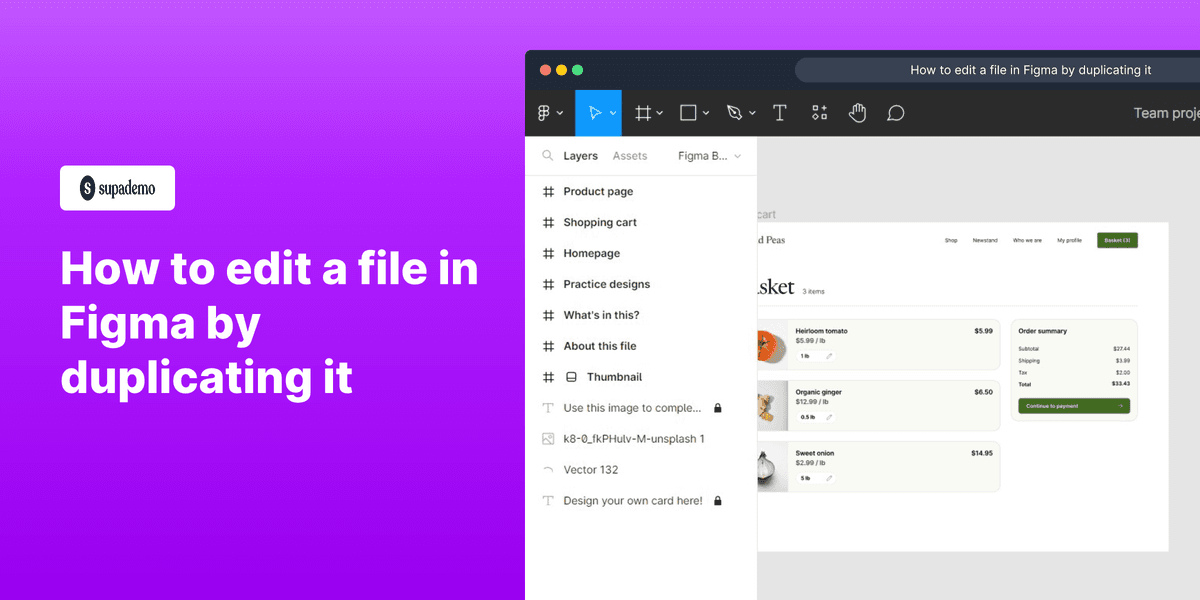The width and height of the screenshot is (1200, 600).
Task: Open the Shape tools dropdown arrow
Action: [705, 112]
